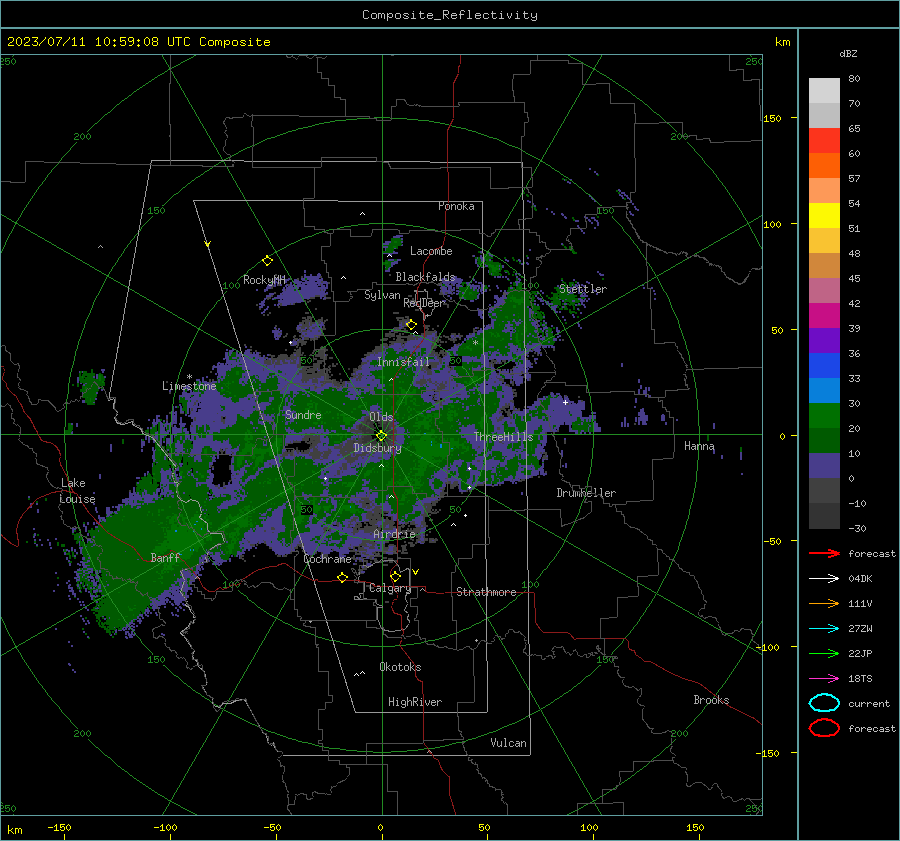Click the yellow diamond radar marker below Olds
900x841 pixels.
point(381,436)
